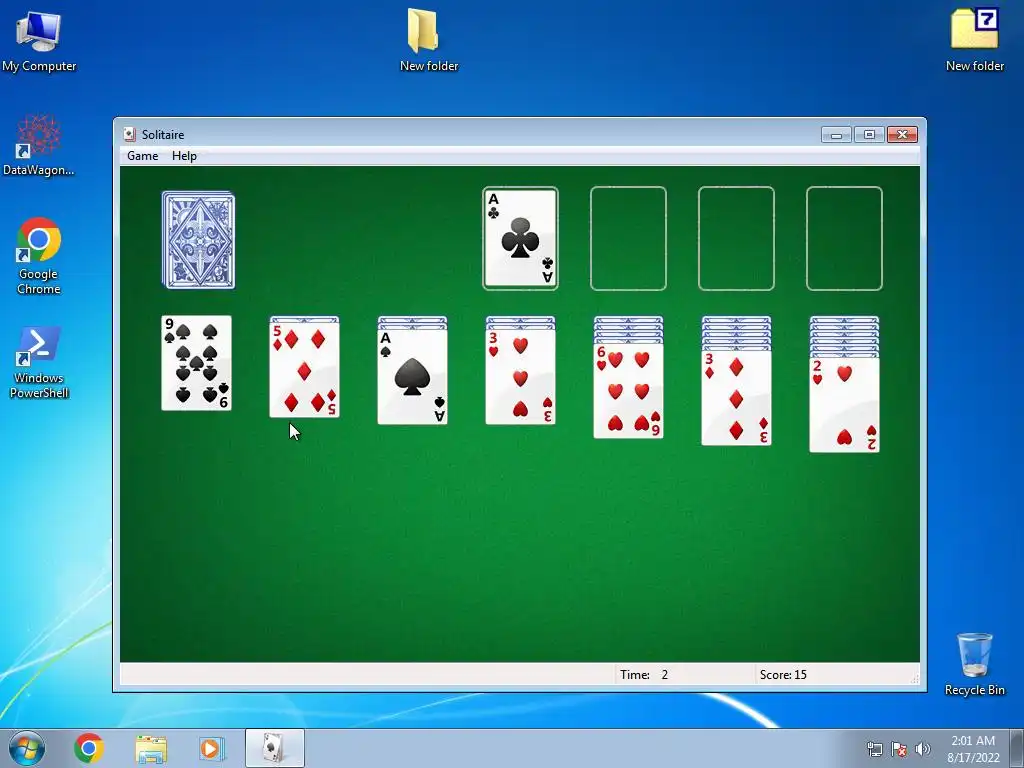
Task: Click the Show desktop button
Action: [x=1017, y=749]
